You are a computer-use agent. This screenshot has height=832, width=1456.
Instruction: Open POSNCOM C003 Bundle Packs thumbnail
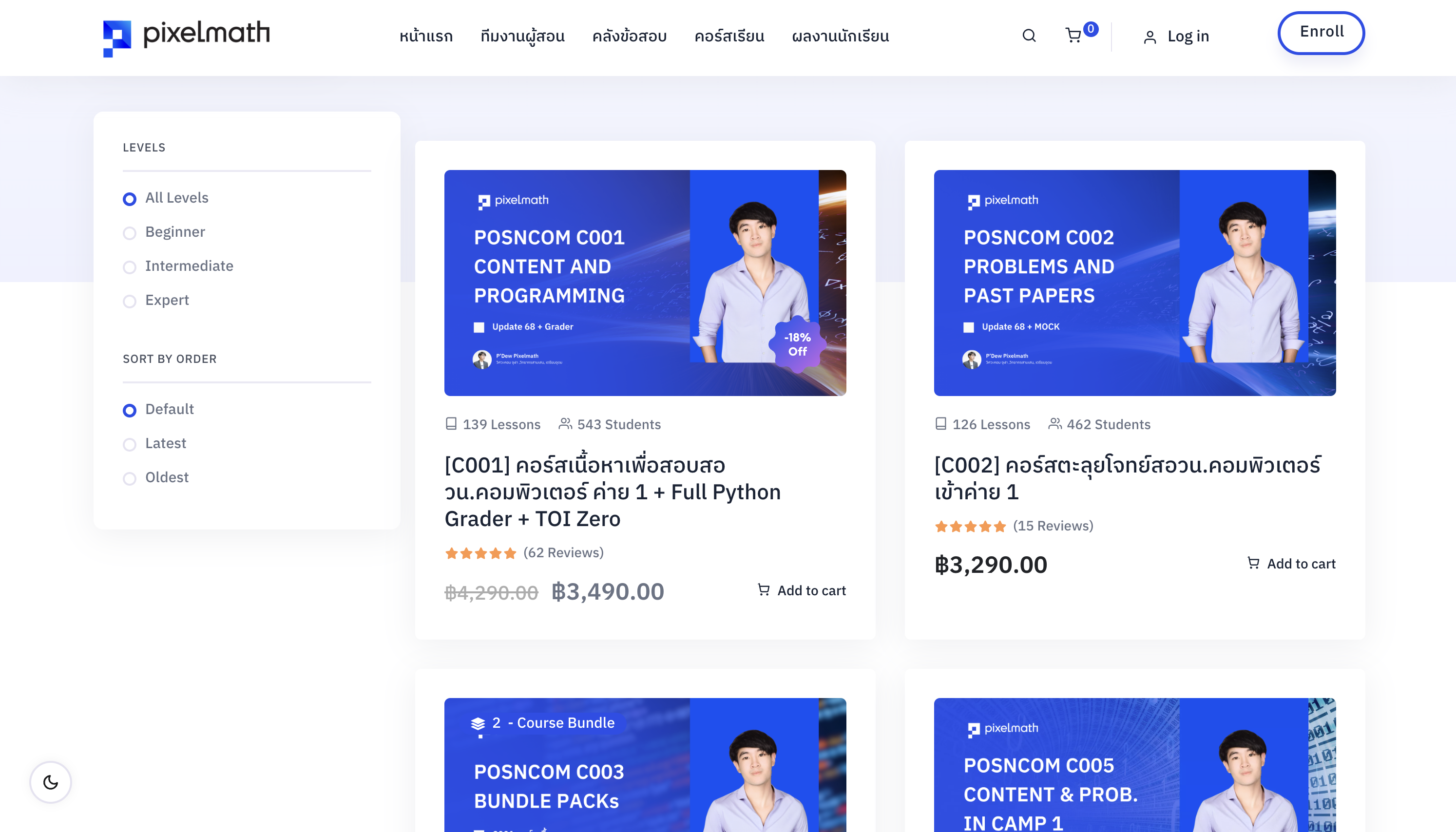645,765
